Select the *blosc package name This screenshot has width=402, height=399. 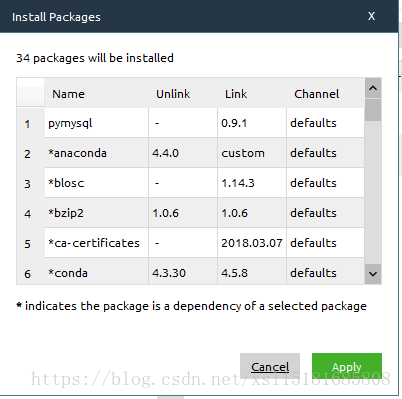[x=97, y=183]
